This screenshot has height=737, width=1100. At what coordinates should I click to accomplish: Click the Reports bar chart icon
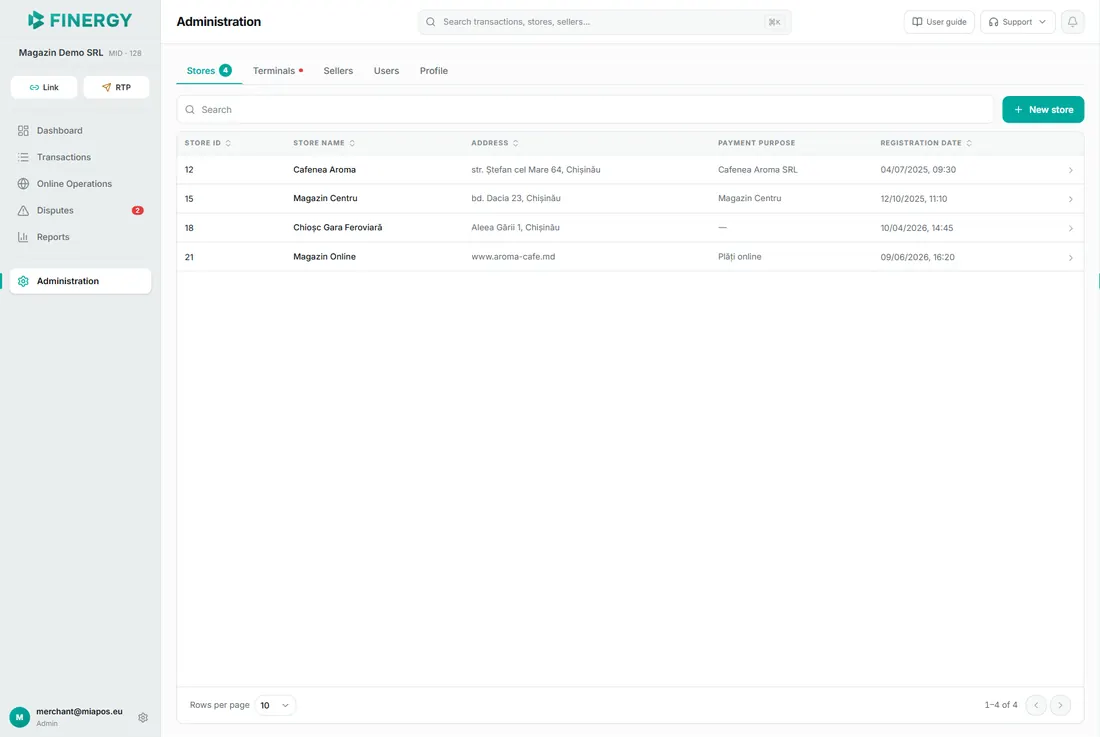(x=23, y=237)
